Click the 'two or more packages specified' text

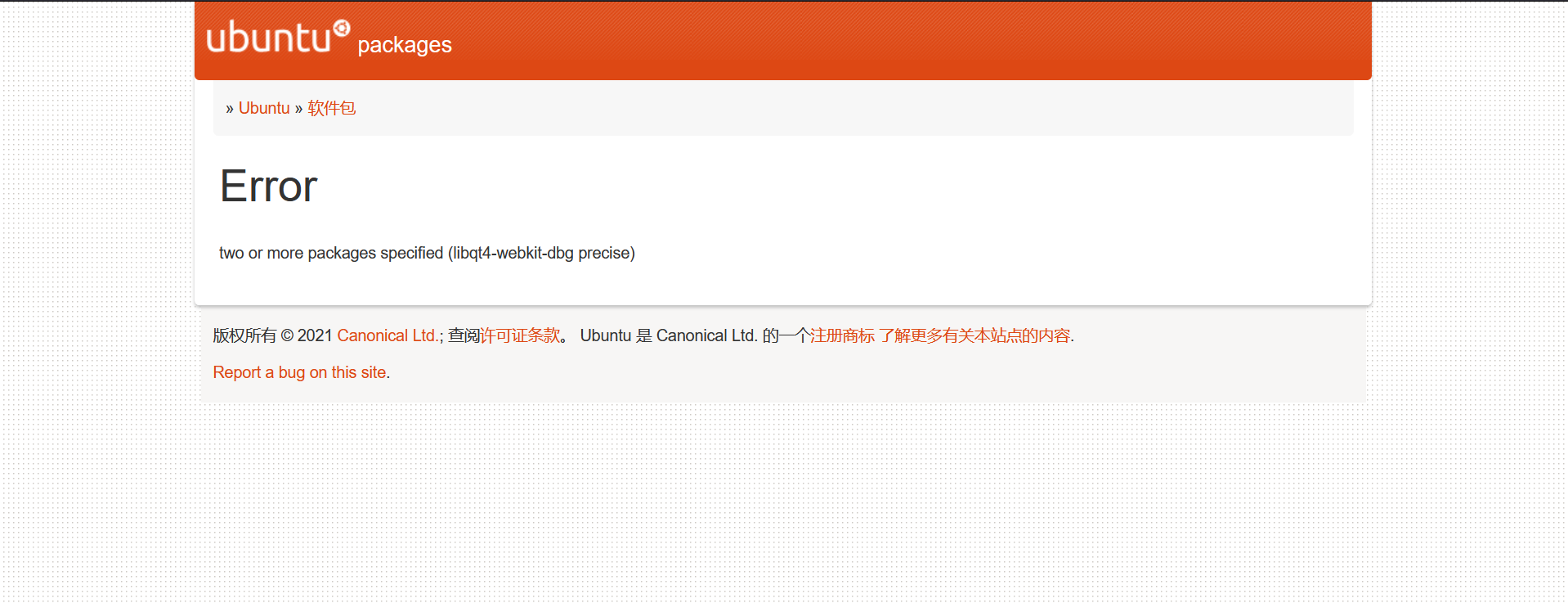point(331,253)
